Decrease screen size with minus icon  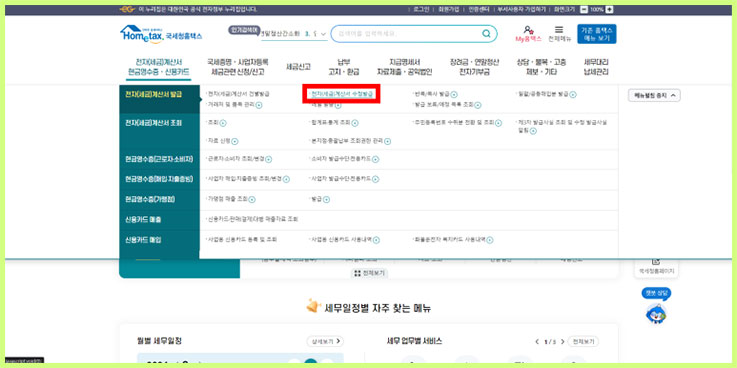pyautogui.click(x=584, y=9)
